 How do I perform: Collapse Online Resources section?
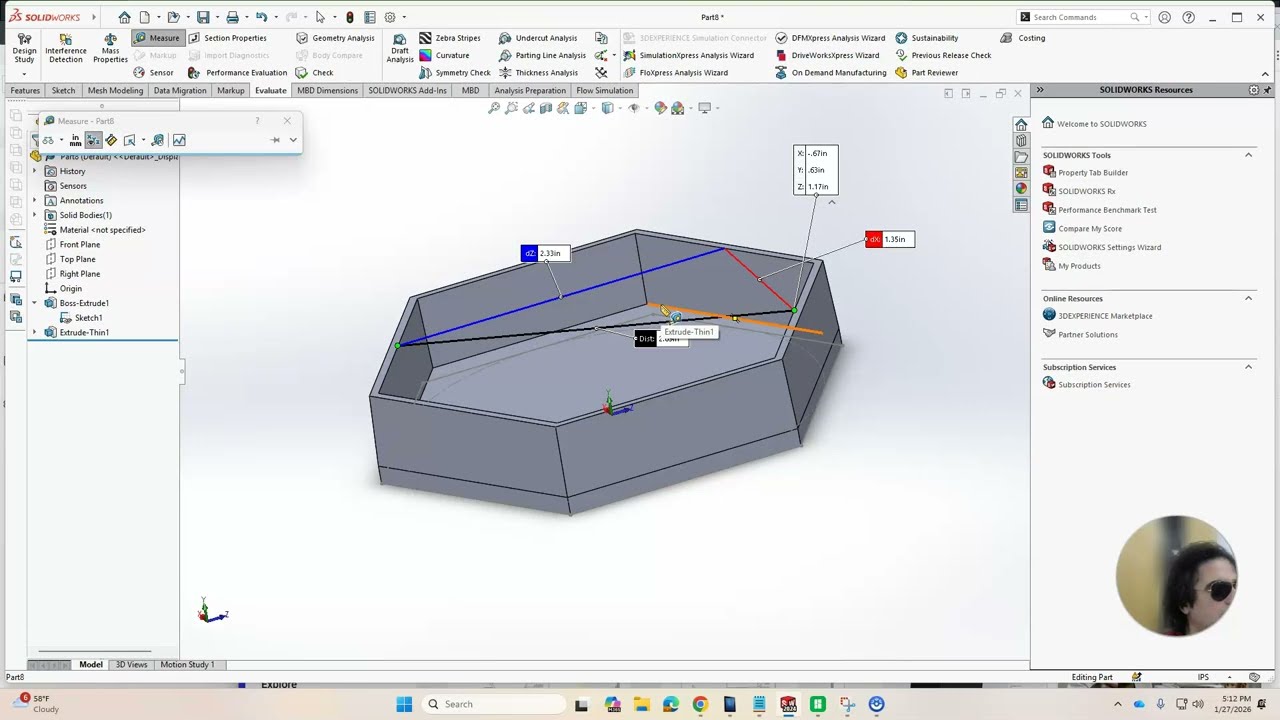click(x=1248, y=298)
